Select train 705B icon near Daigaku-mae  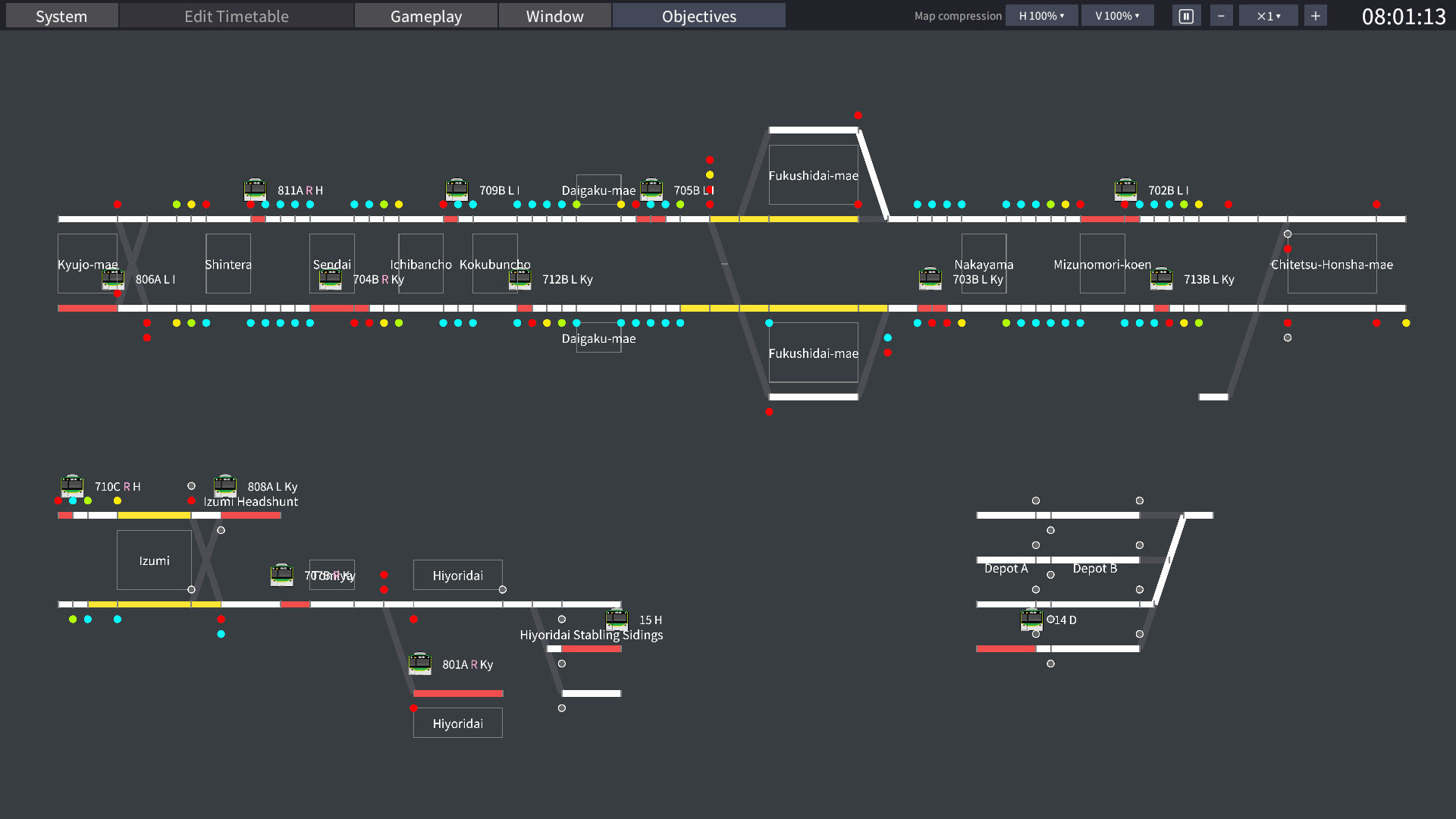[x=651, y=190]
